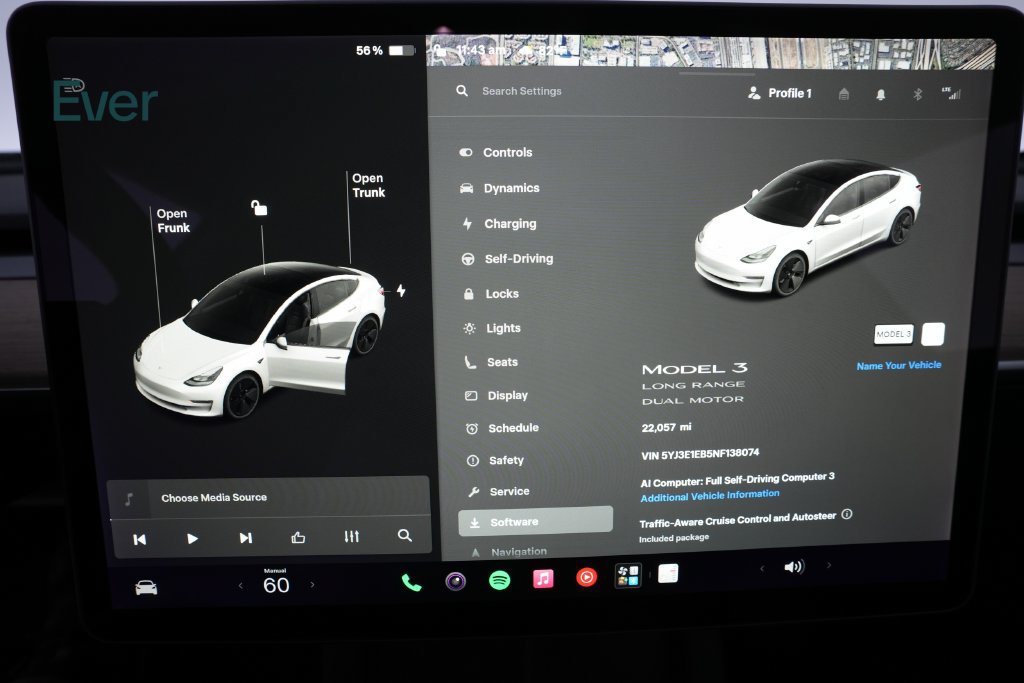Tap the 60 temperature setting
Screen dimensions: 1024x683
pos(276,585)
